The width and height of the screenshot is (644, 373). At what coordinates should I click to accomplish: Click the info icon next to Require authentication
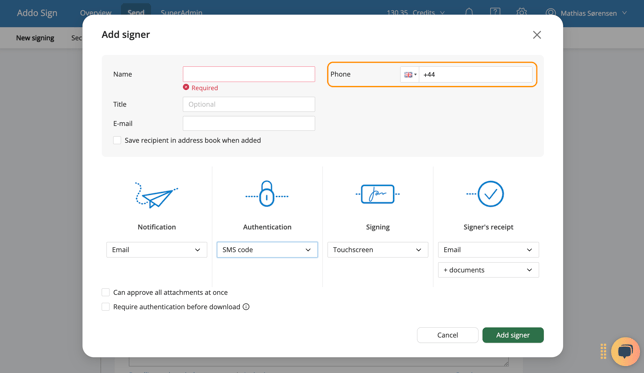[246, 307]
